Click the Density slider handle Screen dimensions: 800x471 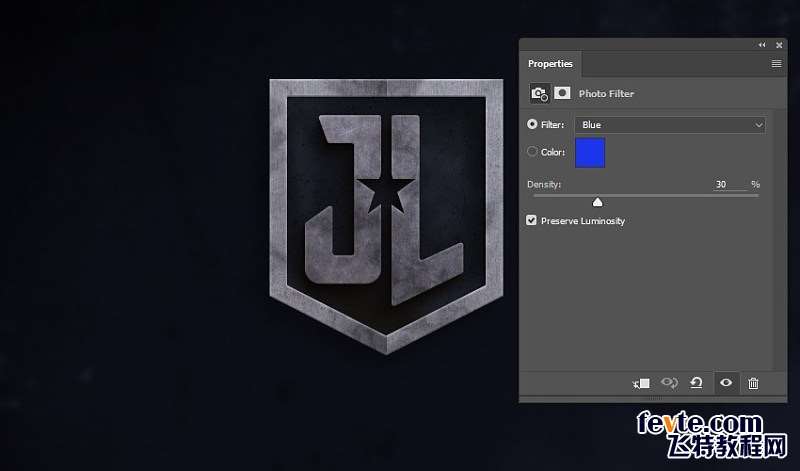(597, 203)
